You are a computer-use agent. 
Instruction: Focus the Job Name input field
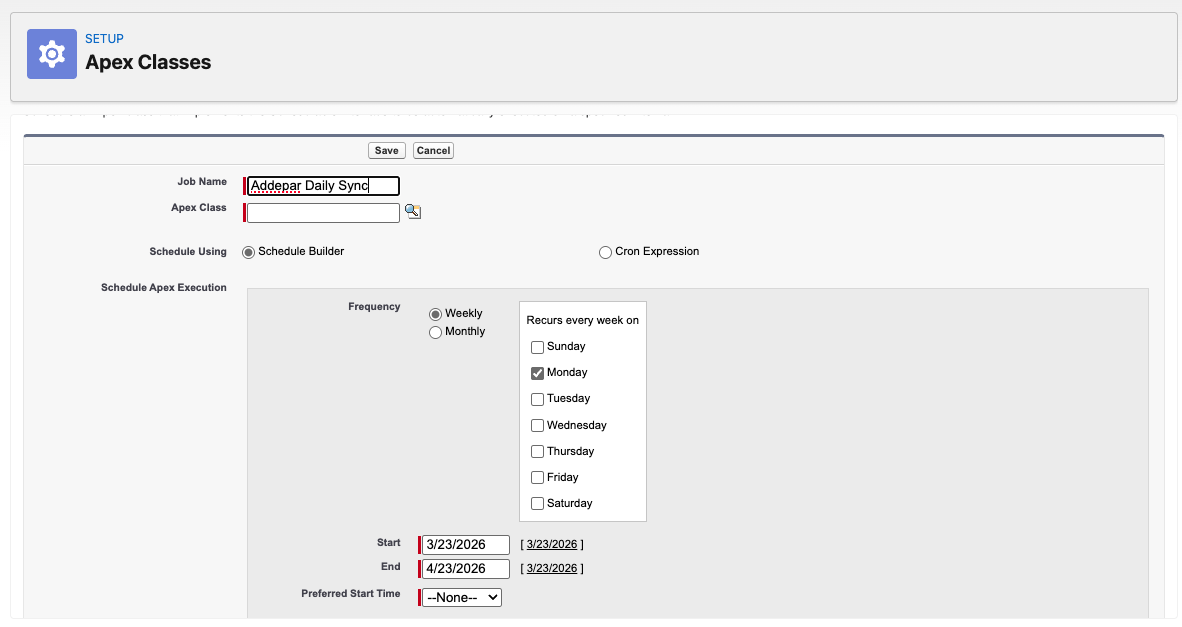(323, 185)
